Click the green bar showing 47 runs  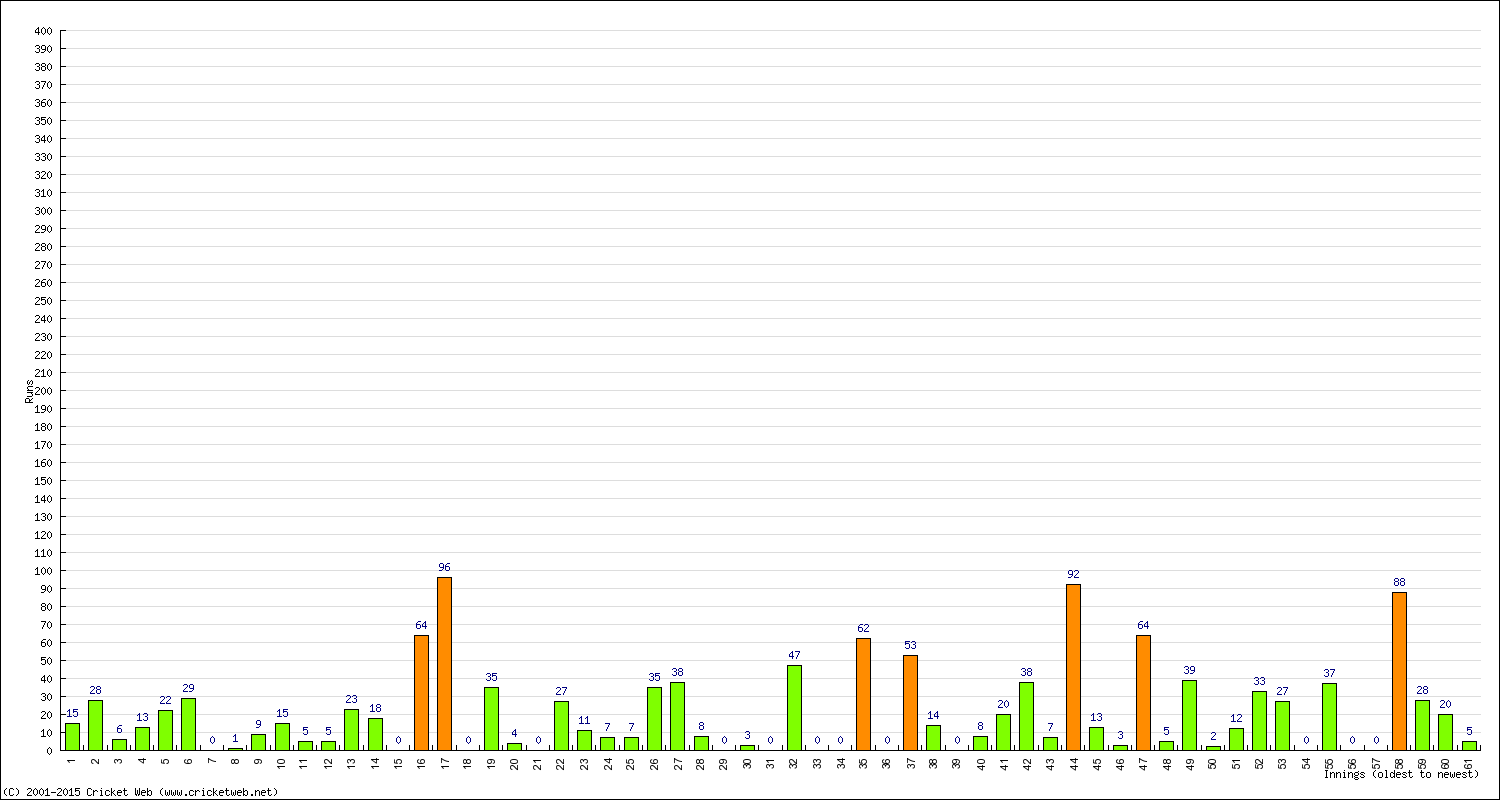794,707
